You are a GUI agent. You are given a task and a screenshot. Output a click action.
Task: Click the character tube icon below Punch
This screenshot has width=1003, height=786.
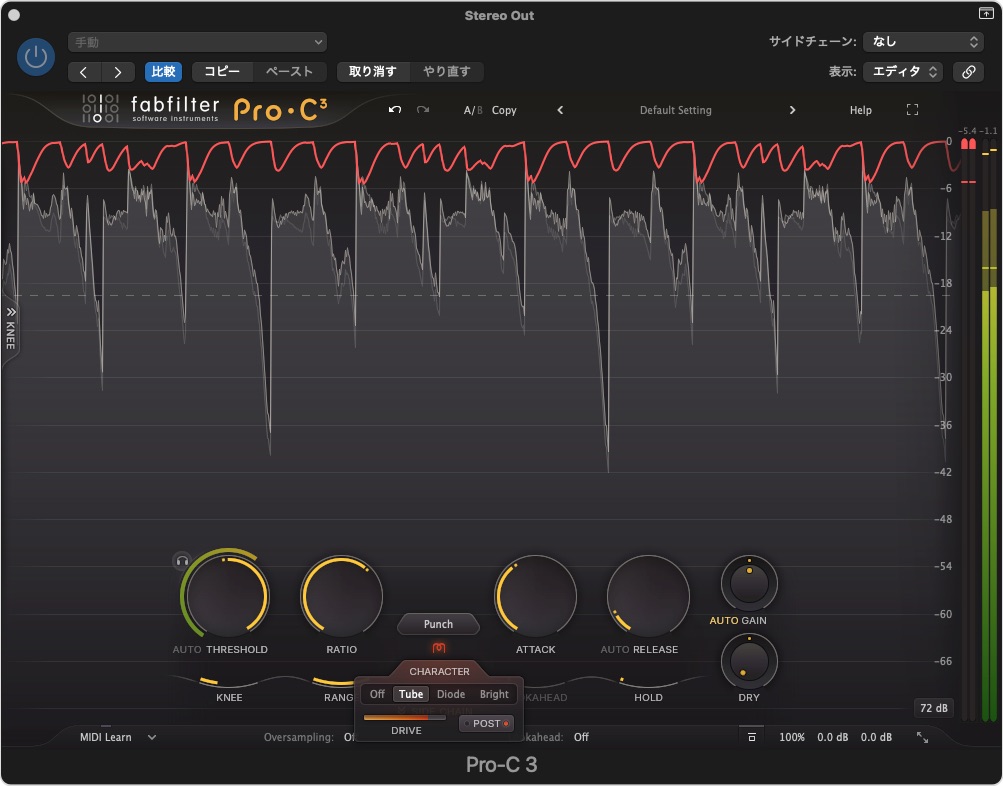[438, 648]
